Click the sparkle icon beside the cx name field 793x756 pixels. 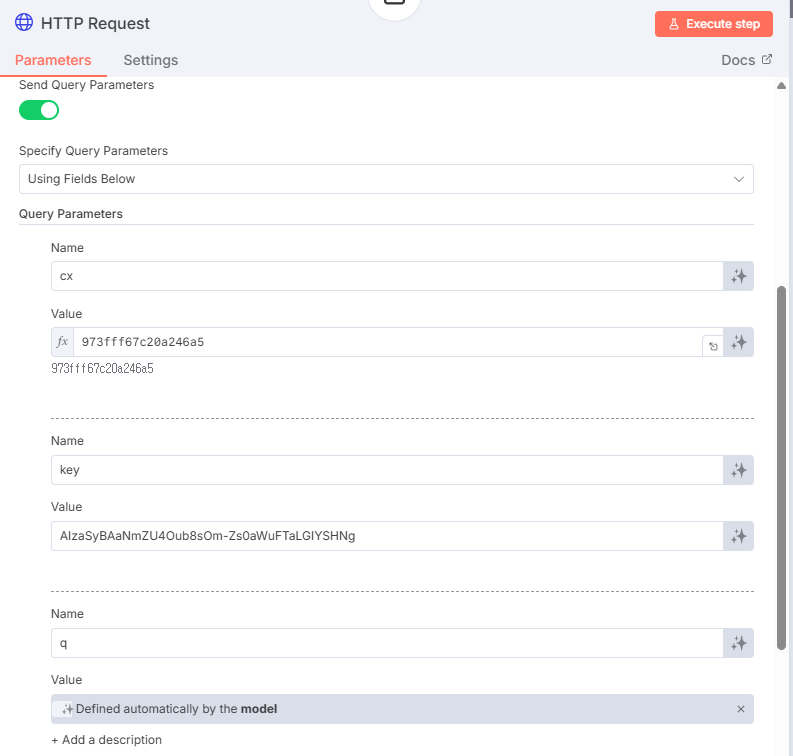pyautogui.click(x=738, y=276)
